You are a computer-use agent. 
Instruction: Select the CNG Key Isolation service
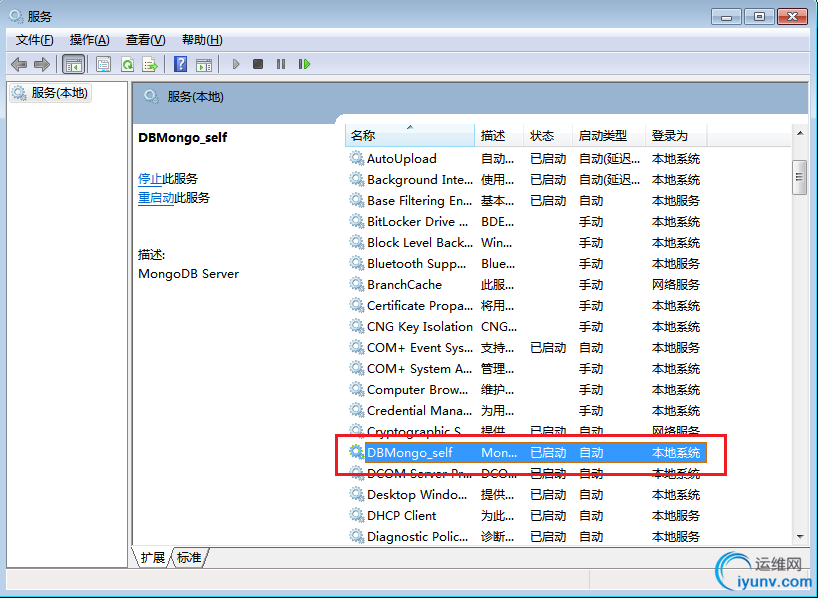(527, 326)
